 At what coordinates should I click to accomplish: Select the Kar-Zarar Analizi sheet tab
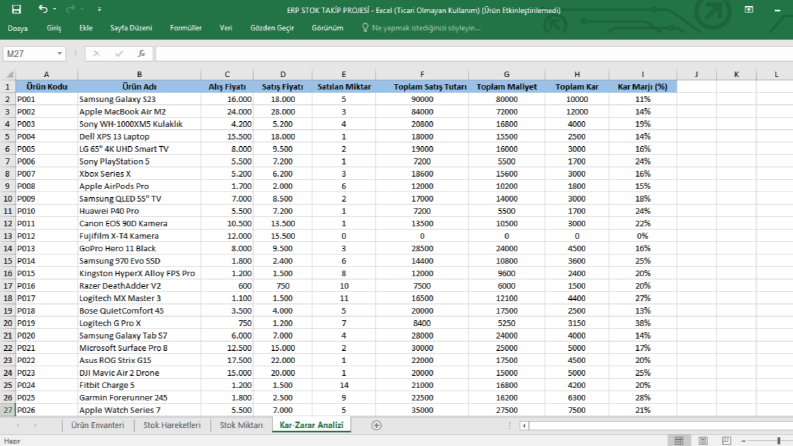311,425
